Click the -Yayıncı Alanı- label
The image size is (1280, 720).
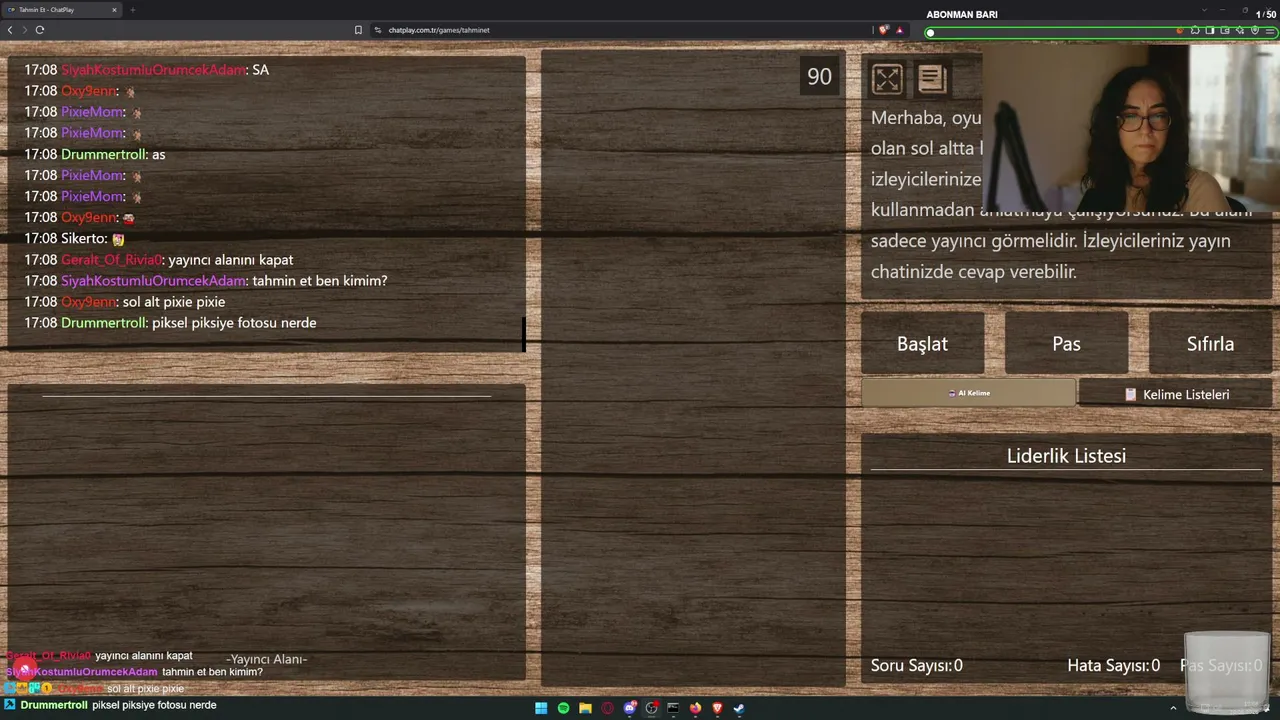tap(266, 659)
